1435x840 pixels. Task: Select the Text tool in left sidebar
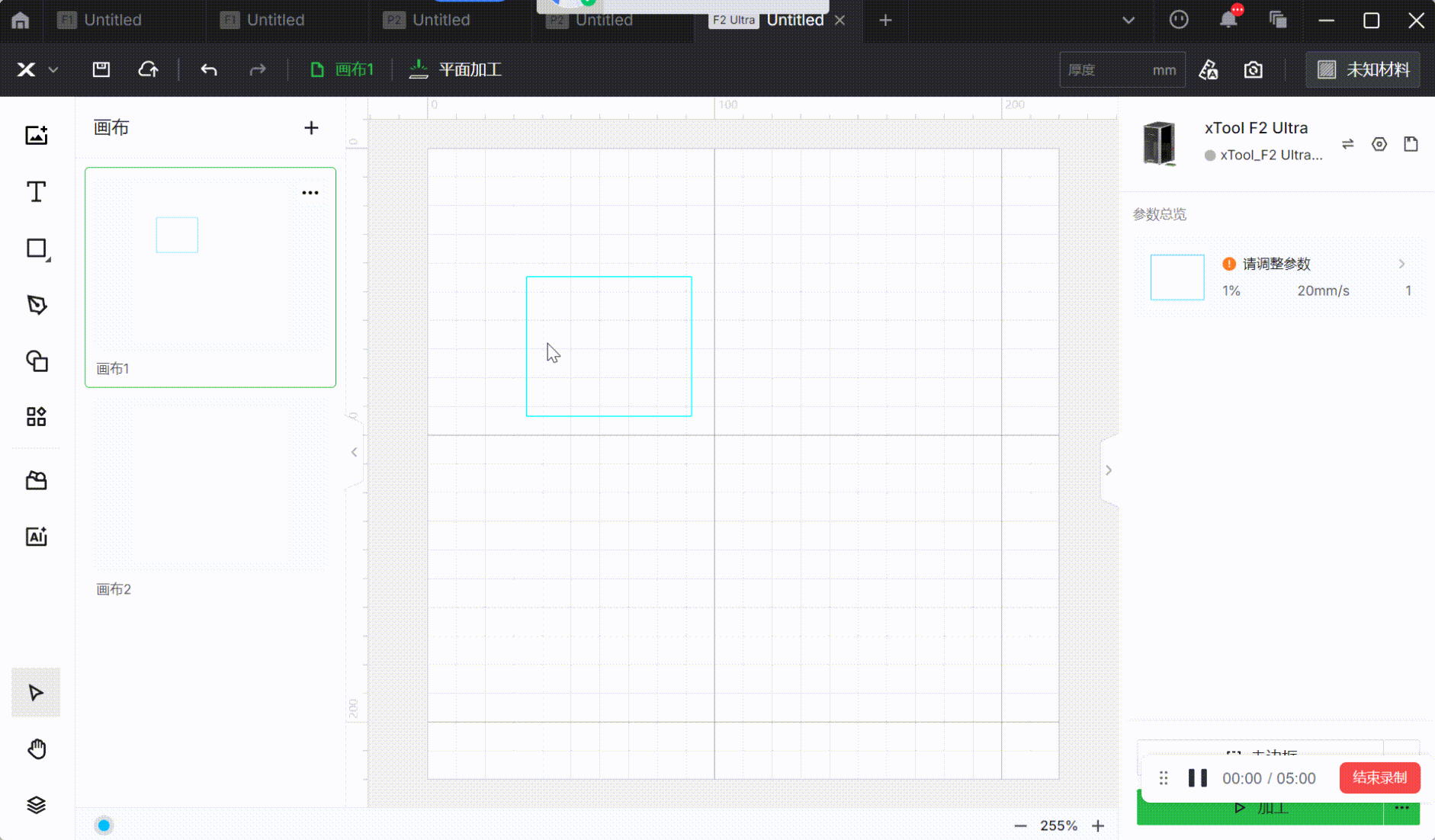click(x=36, y=192)
